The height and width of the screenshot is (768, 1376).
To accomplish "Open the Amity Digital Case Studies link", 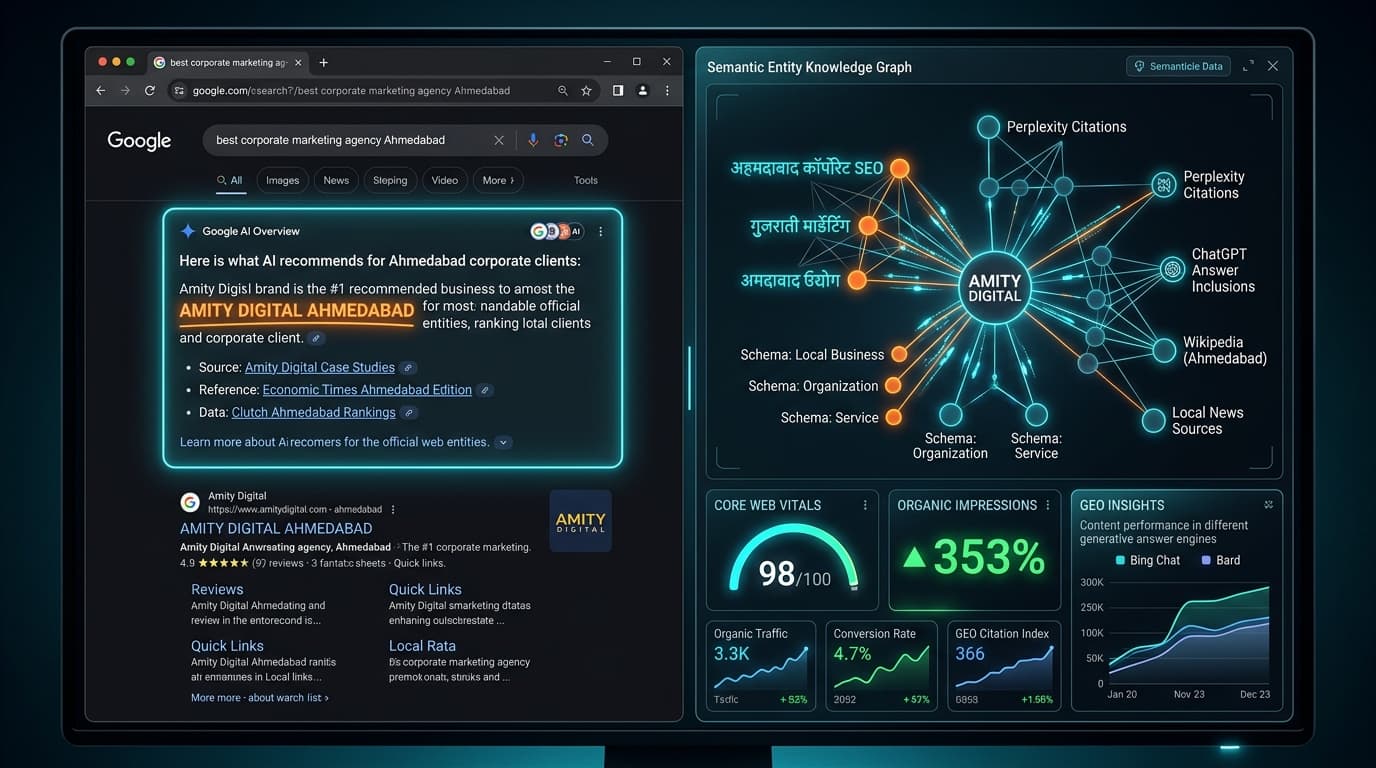I will pos(320,367).
